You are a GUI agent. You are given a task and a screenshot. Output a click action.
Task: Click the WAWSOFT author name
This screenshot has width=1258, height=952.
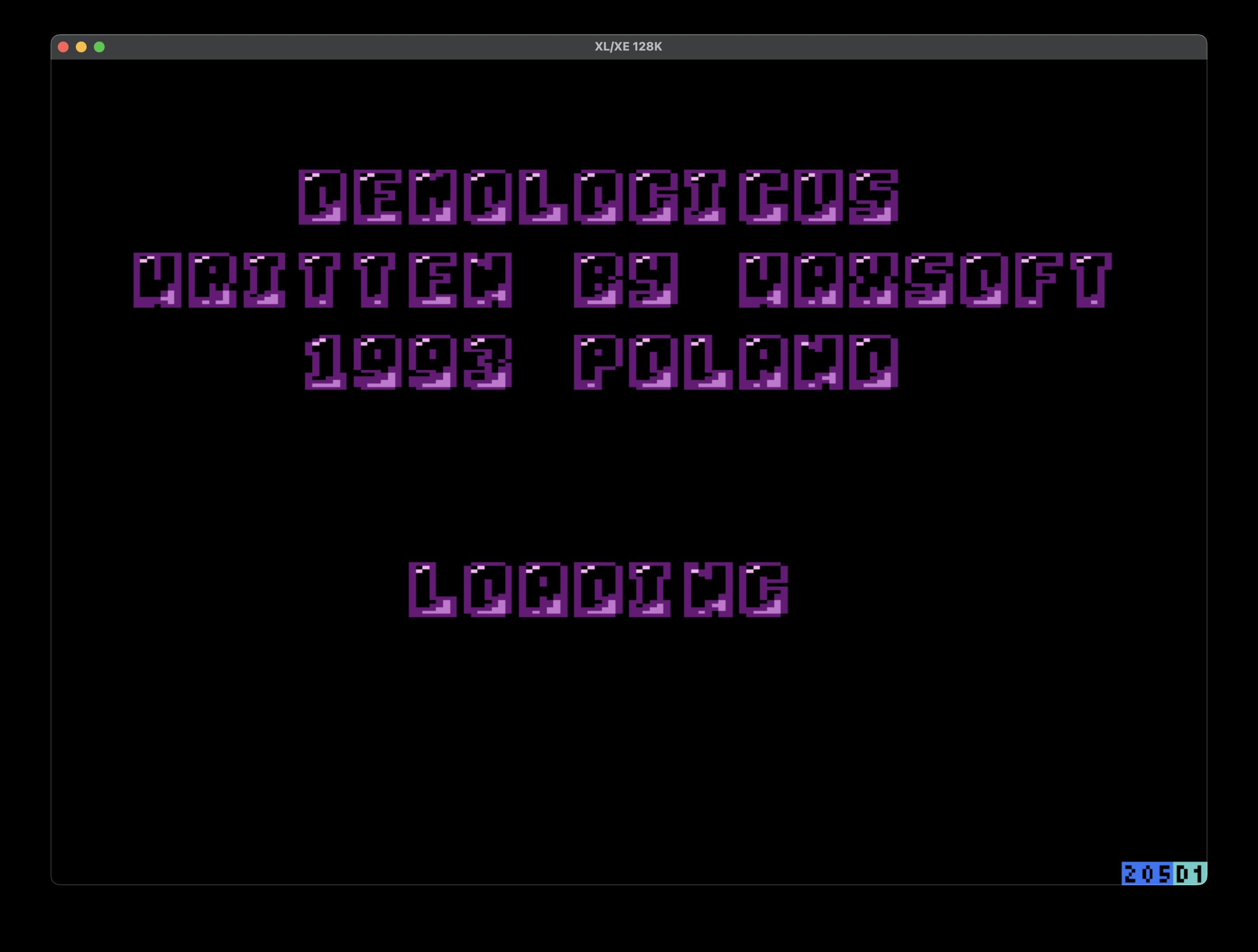coord(925,280)
